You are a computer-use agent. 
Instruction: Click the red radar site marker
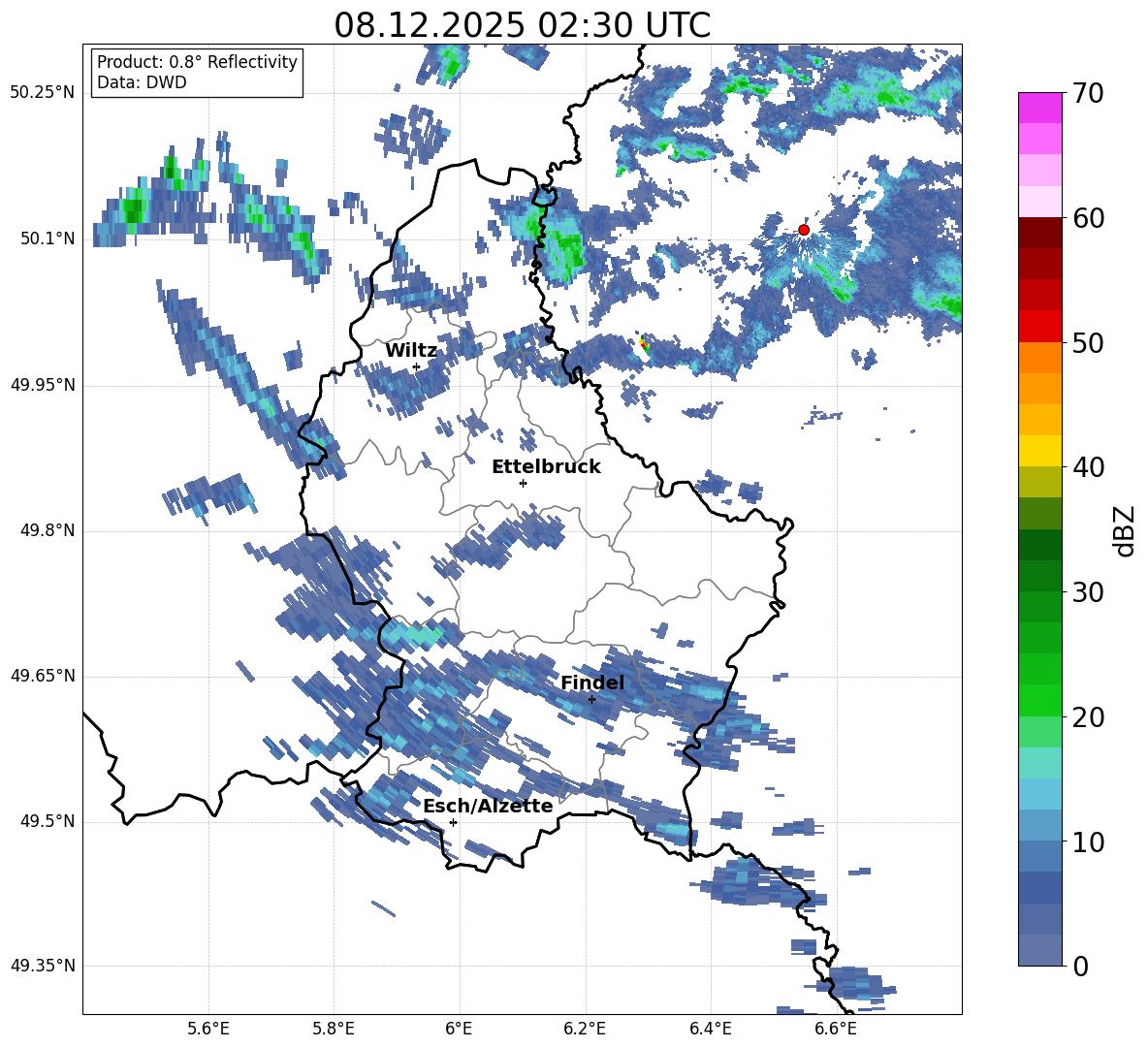(x=803, y=230)
